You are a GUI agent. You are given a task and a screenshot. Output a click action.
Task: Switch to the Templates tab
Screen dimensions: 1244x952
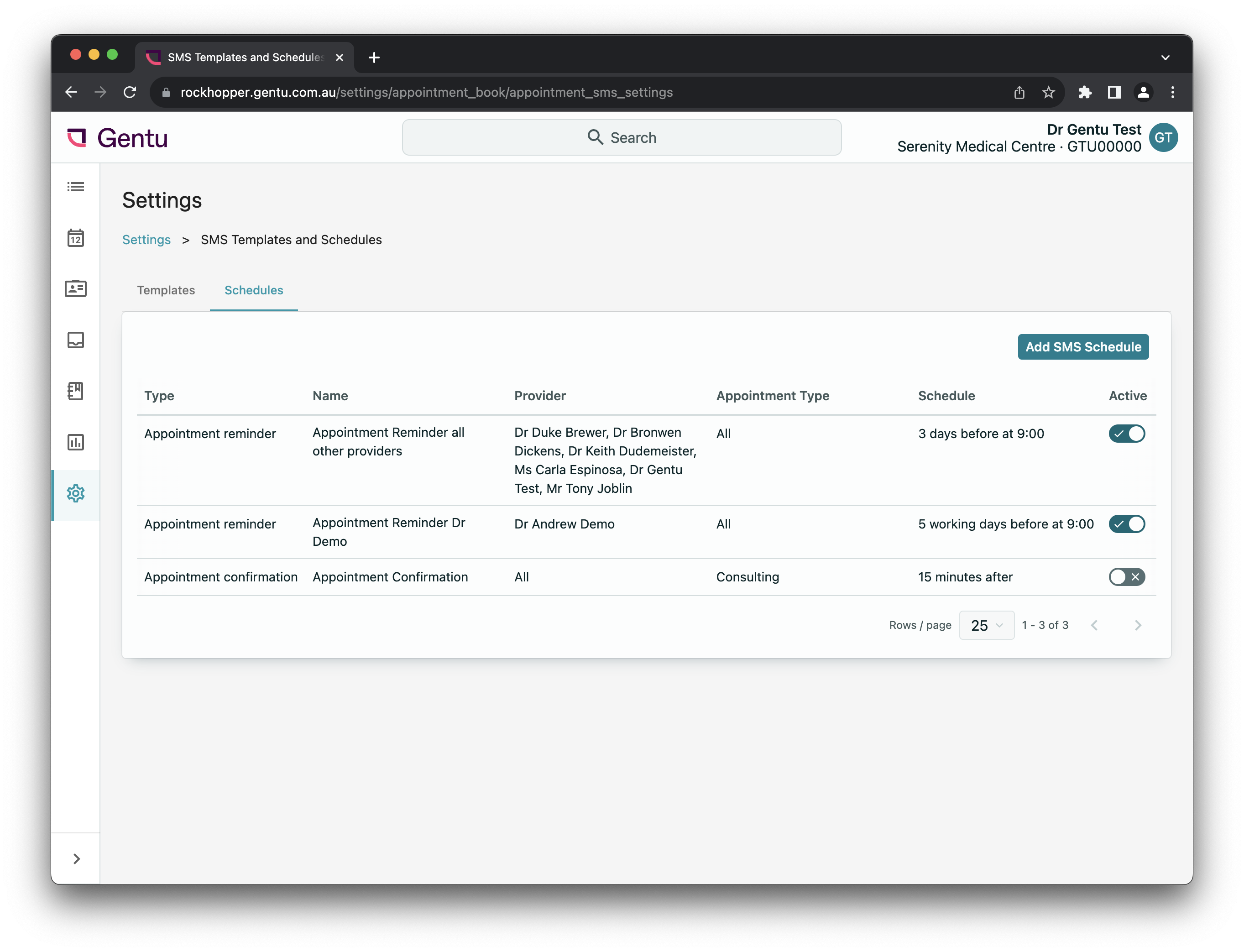point(166,290)
